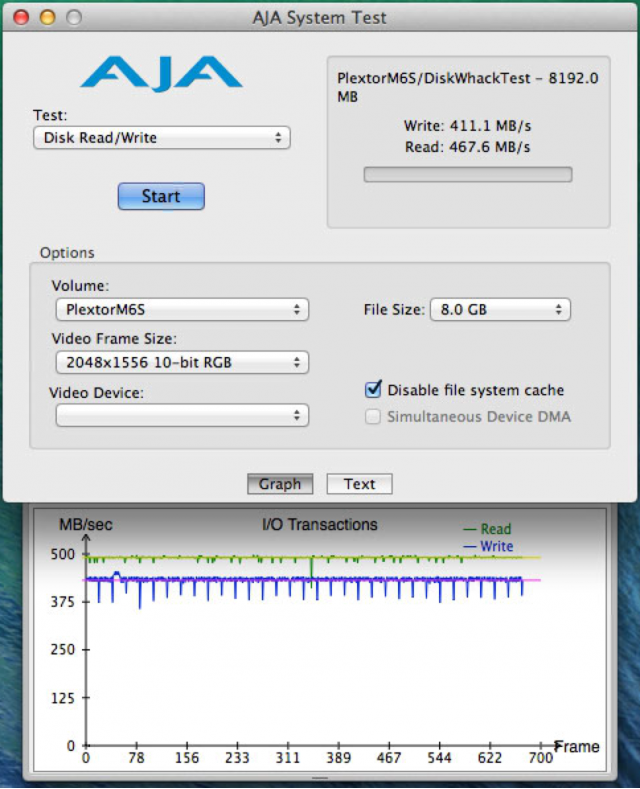Open the Test dropdown showing Disk Read/Write

click(162, 138)
